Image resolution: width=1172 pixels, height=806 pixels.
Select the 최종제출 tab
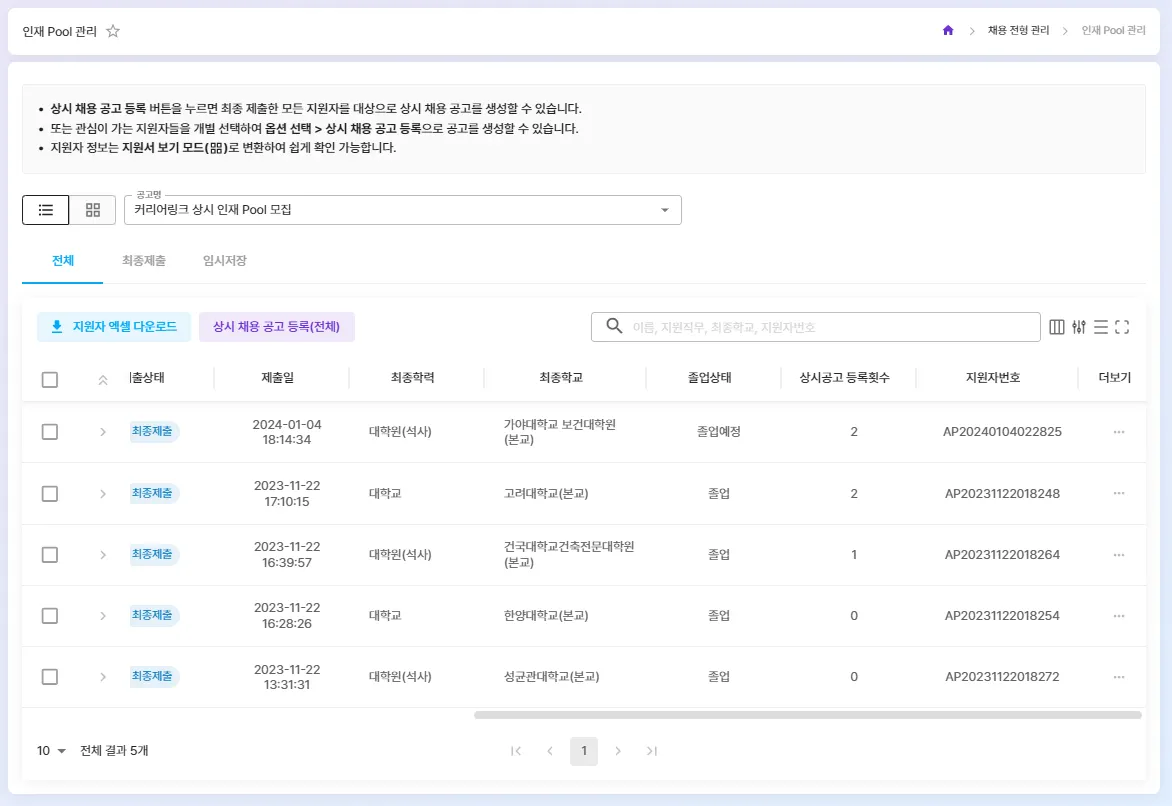pos(144,261)
